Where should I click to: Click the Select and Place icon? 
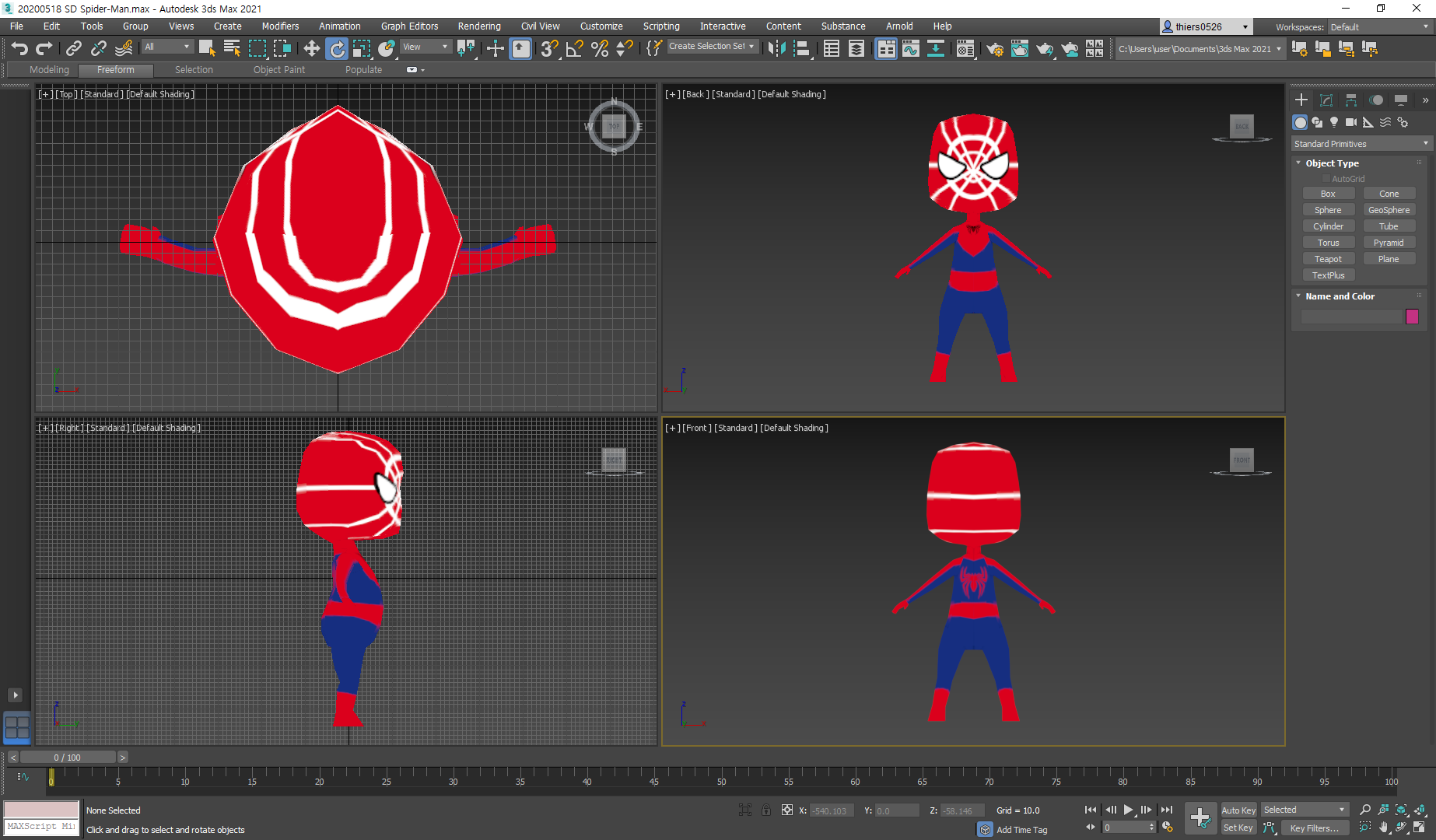click(x=387, y=49)
